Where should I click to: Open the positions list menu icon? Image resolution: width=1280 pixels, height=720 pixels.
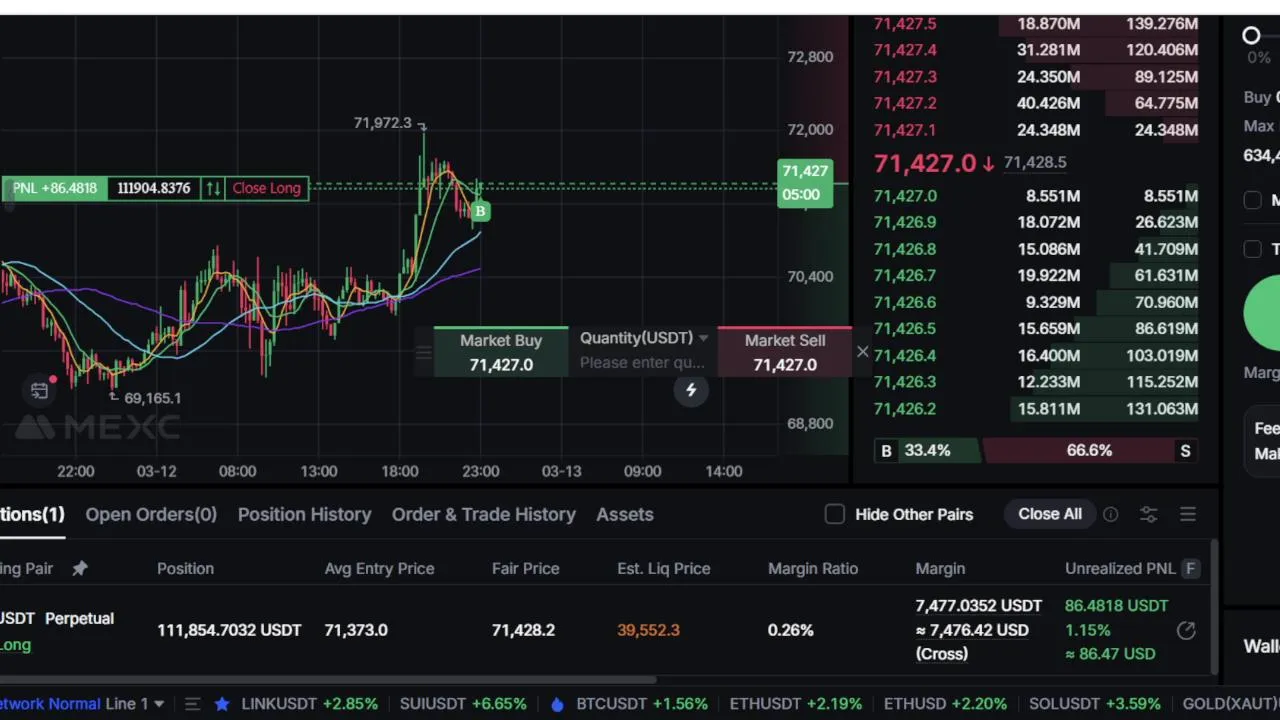click(1188, 514)
